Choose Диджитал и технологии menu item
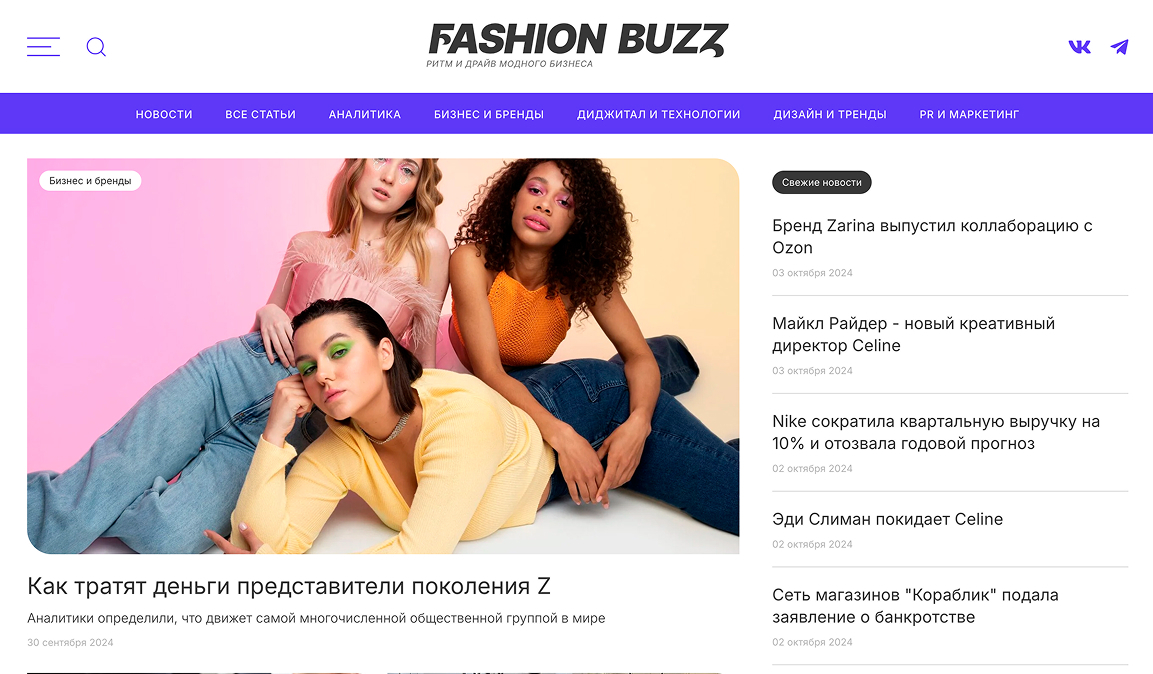 [x=659, y=114]
